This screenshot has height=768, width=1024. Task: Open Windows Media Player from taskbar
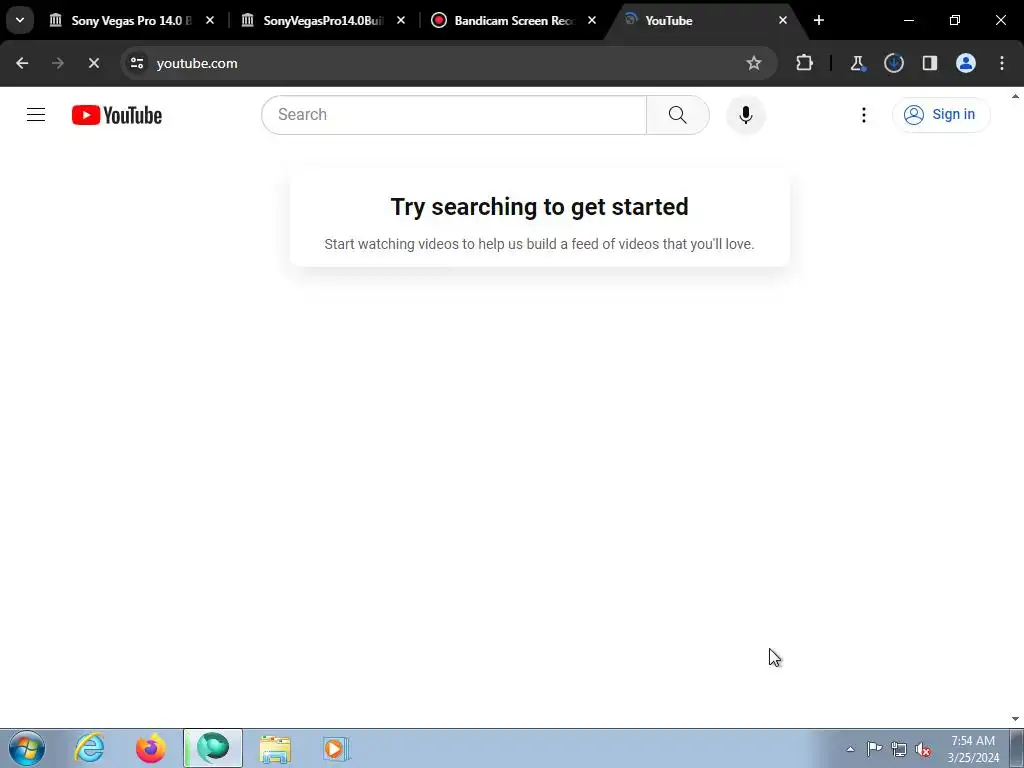336,748
